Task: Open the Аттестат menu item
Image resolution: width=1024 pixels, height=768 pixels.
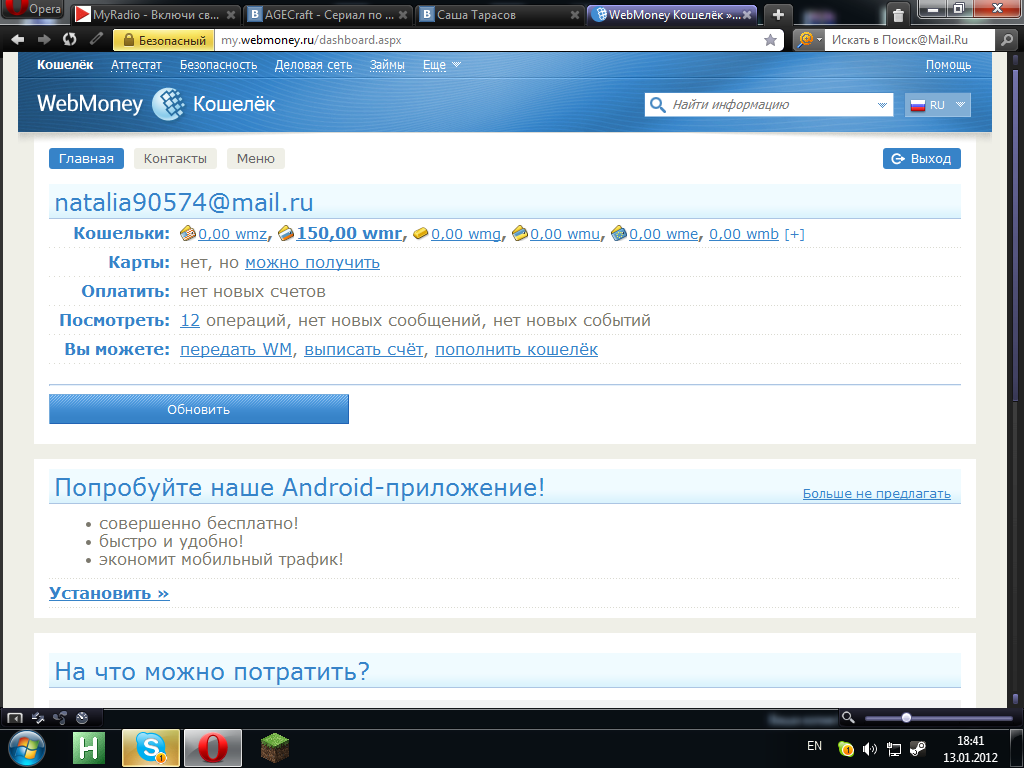Action: point(136,65)
